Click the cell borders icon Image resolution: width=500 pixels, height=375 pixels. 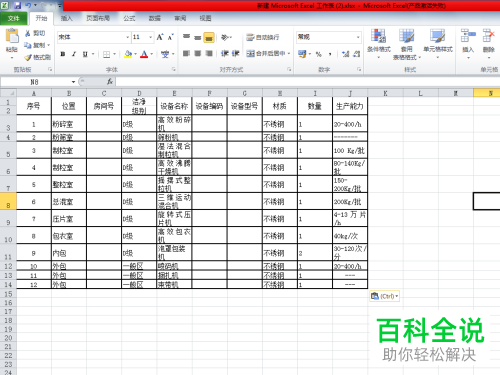point(107,54)
